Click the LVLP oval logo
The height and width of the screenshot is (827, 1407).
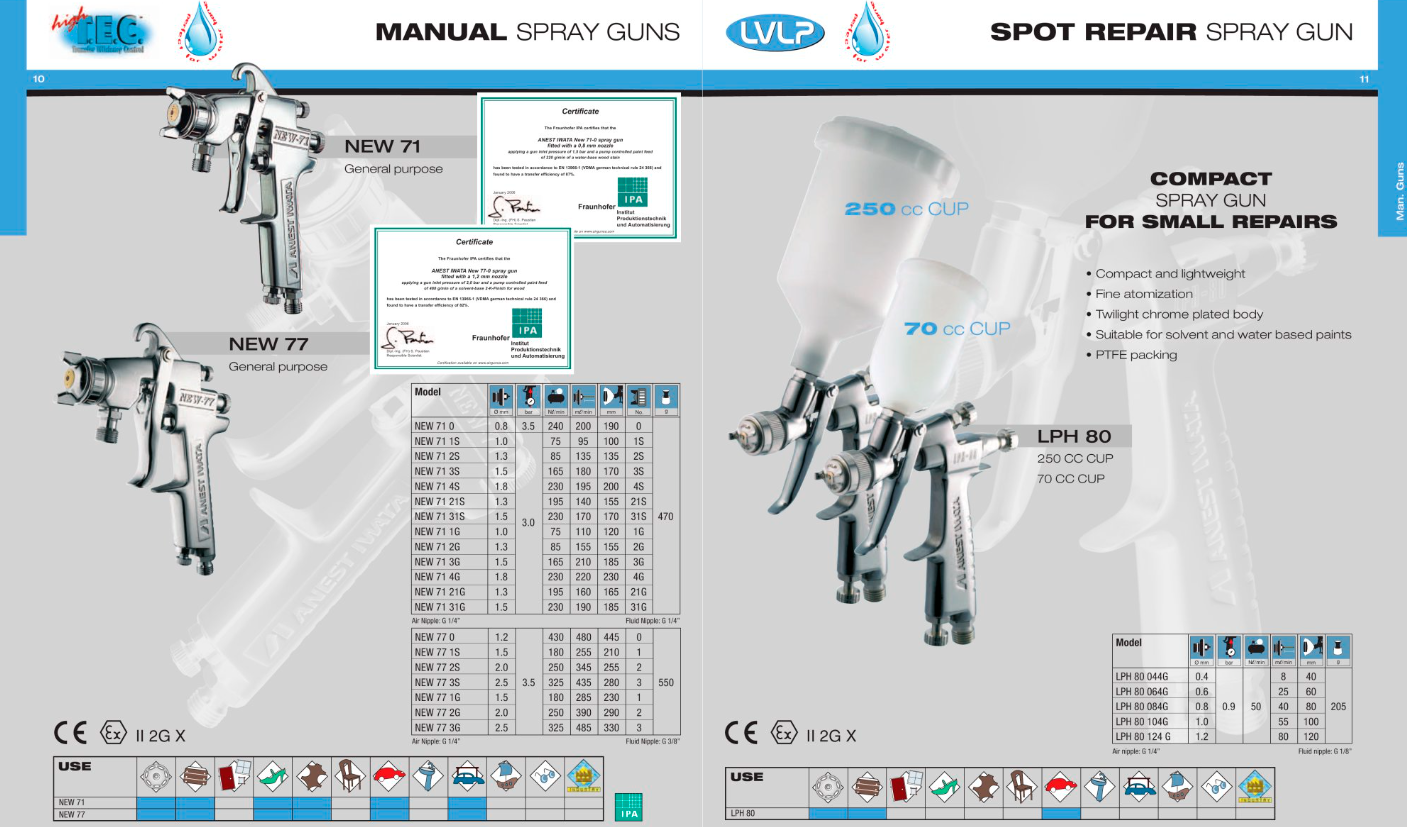tap(776, 34)
